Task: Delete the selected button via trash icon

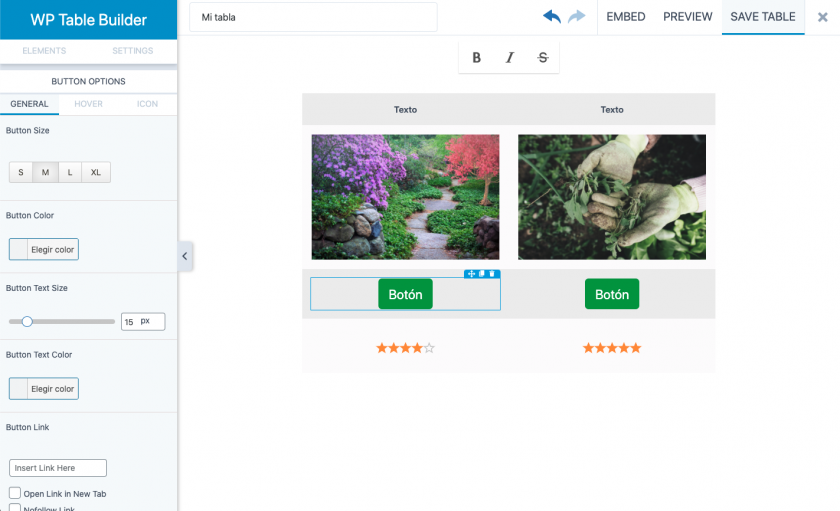Action: click(492, 274)
